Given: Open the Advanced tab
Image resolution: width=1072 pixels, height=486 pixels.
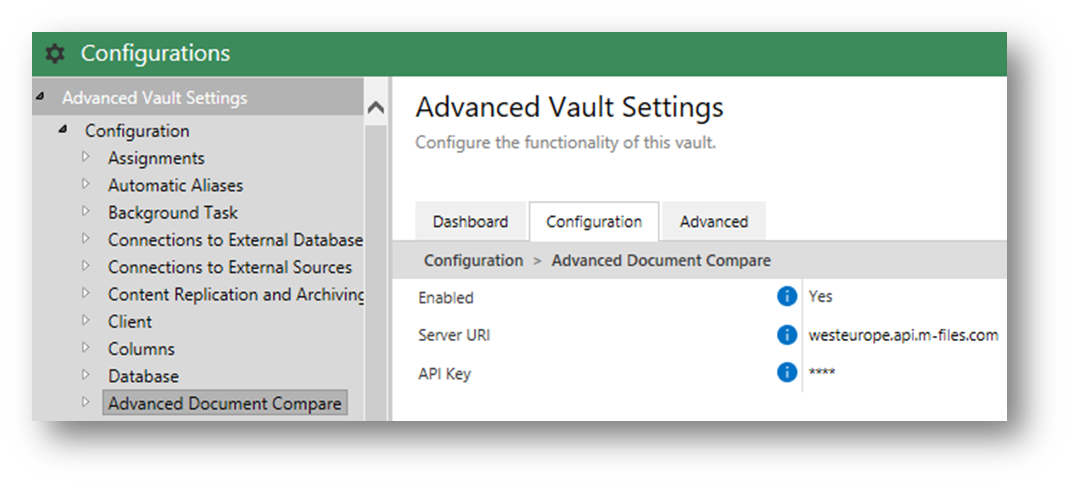Looking at the screenshot, I should pyautogui.click(x=714, y=221).
